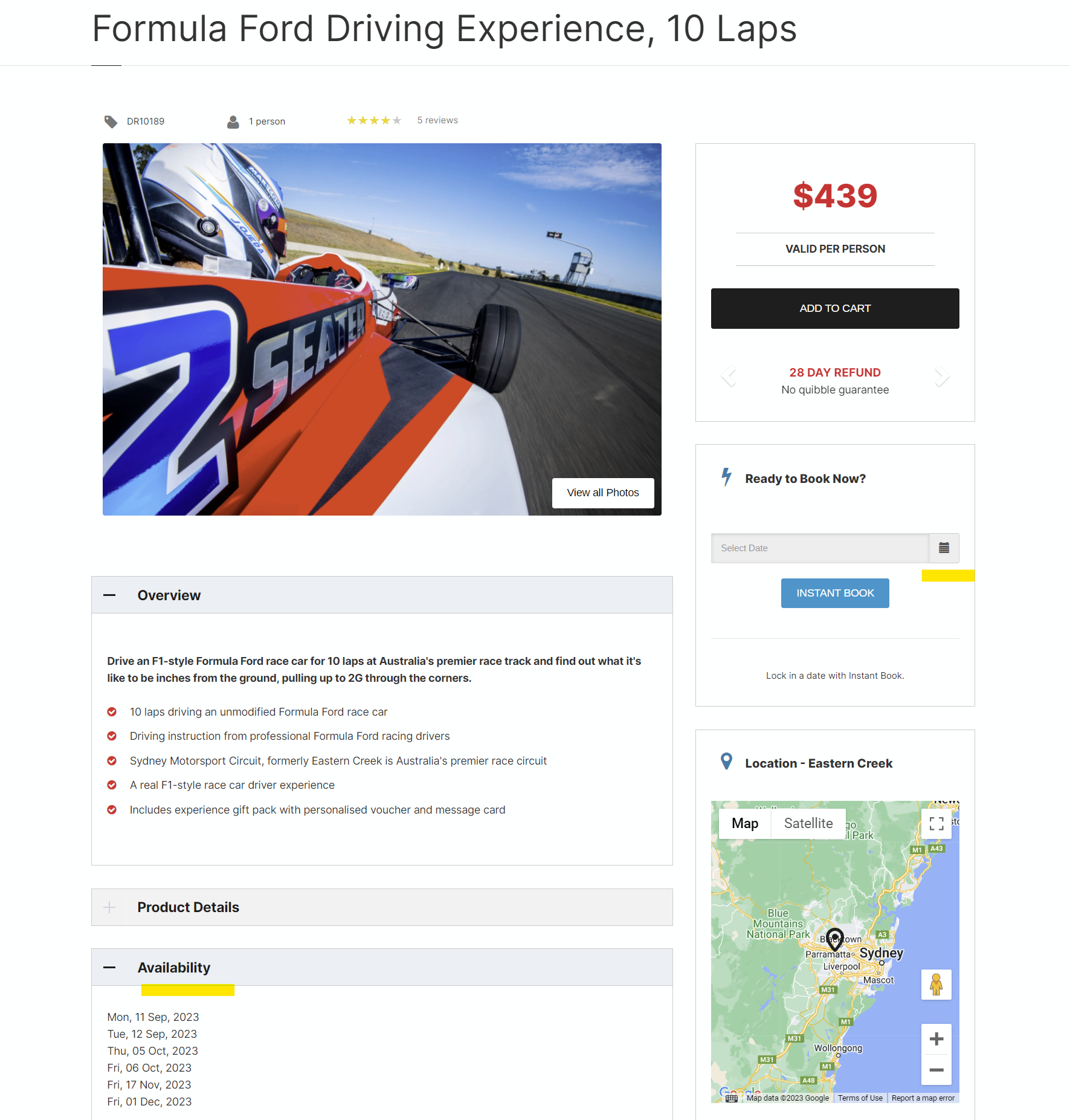The width and height of the screenshot is (1070, 1120).
Task: Click the Eastern Creek map marker pin
Action: coord(835,939)
